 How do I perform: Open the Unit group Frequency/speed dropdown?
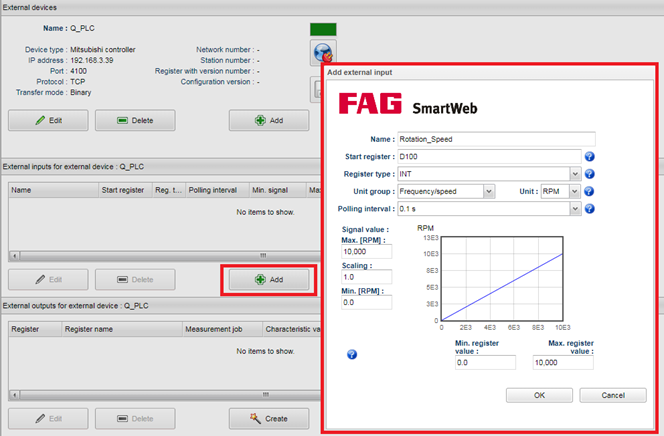pos(489,191)
